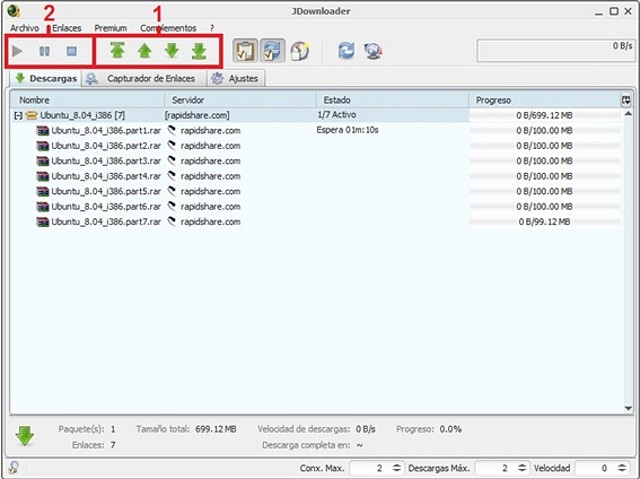Click the scrollbar up arrow of download list

point(628,113)
